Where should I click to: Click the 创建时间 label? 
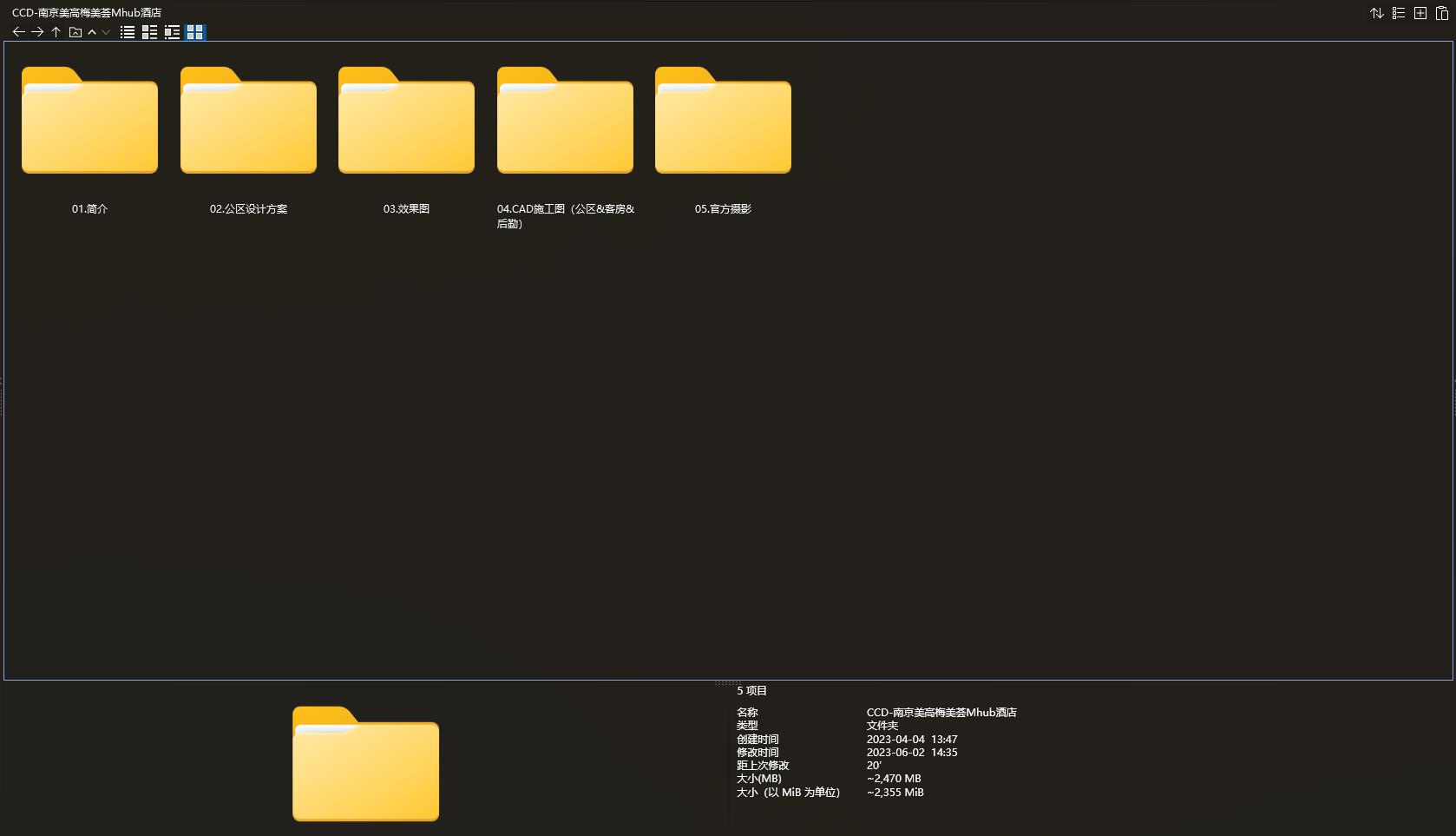(758, 740)
